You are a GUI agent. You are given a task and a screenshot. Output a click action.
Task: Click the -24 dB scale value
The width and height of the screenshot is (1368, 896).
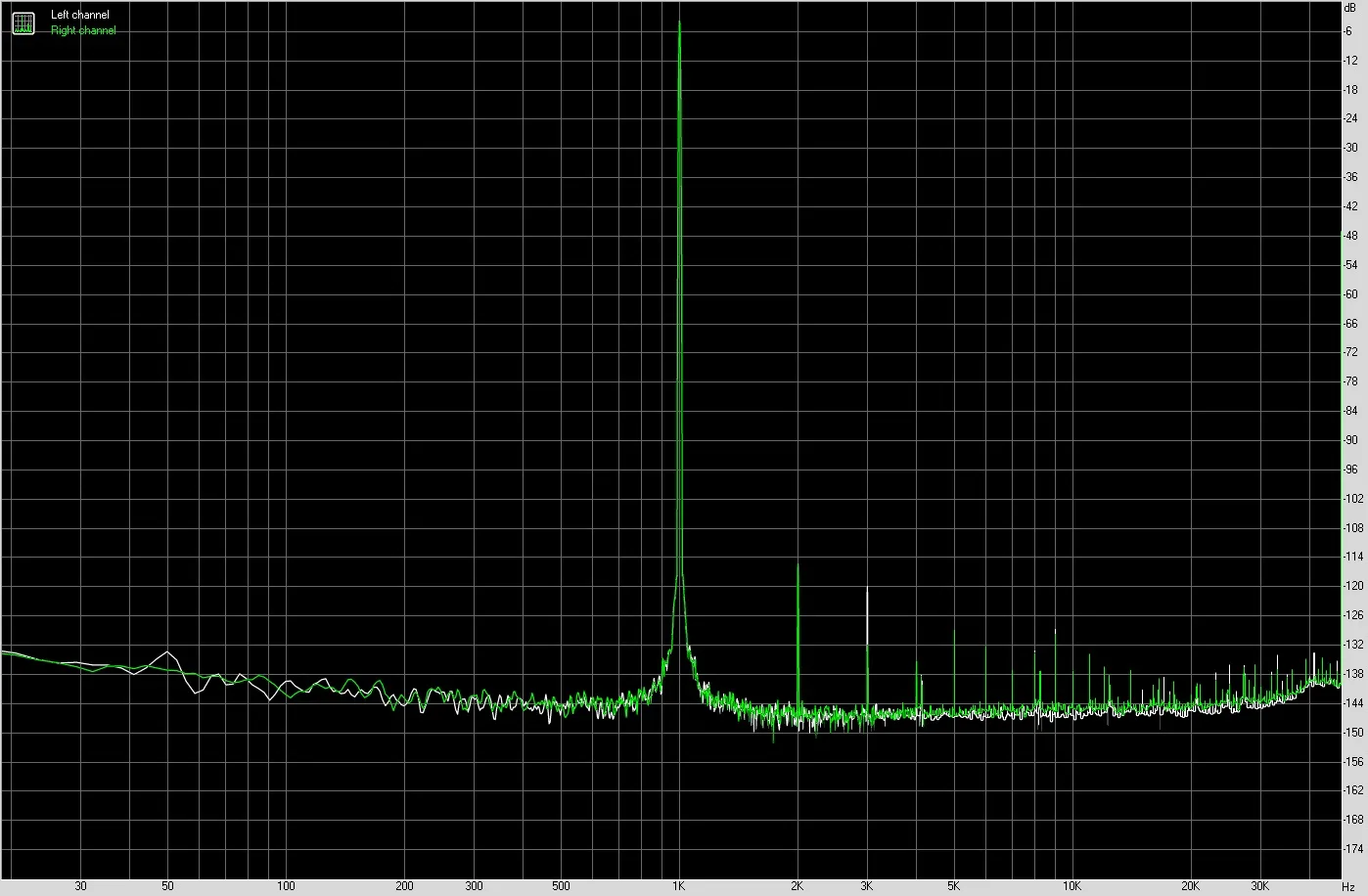click(1351, 119)
